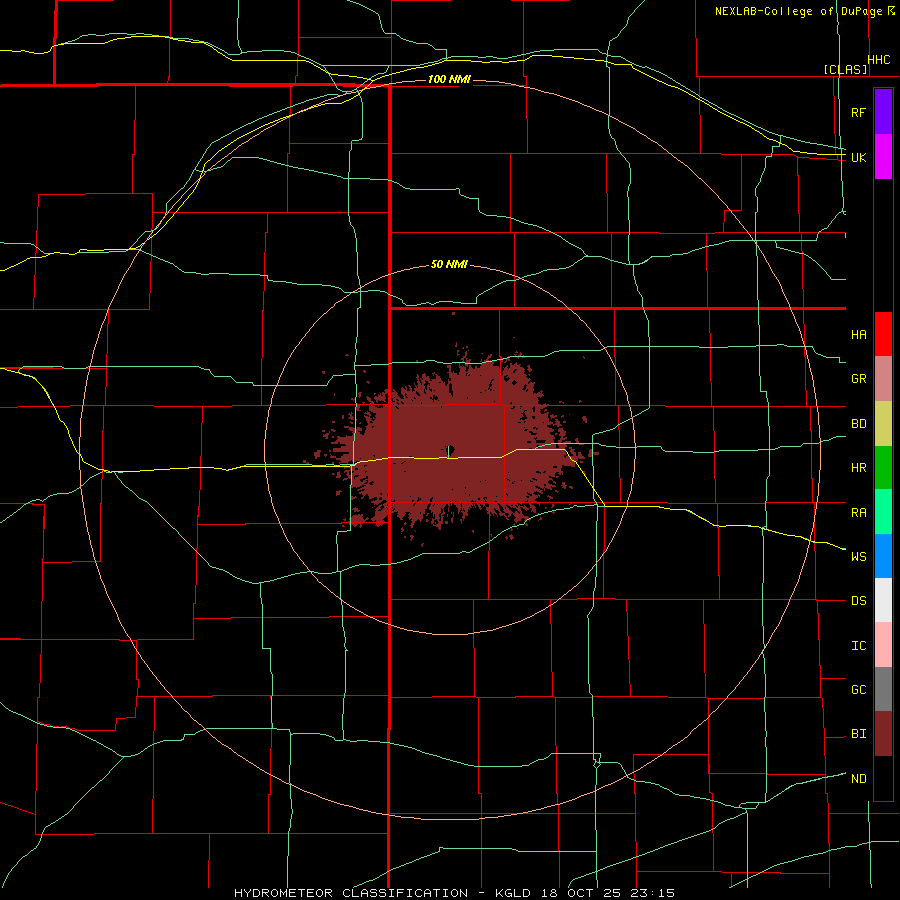This screenshot has height=900, width=900.
Task: Click the BI legend label
Action: [x=858, y=734]
